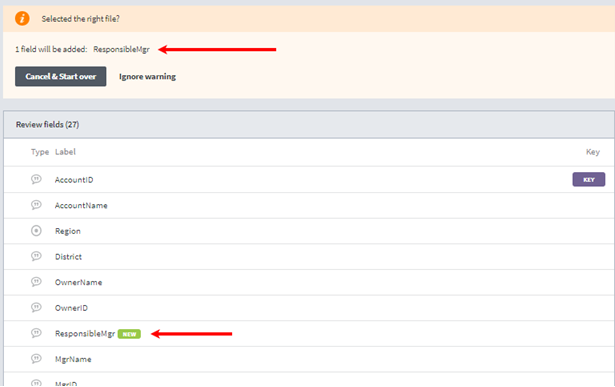The height and width of the screenshot is (387, 615).
Task: Select the District label
Action: pos(68,257)
